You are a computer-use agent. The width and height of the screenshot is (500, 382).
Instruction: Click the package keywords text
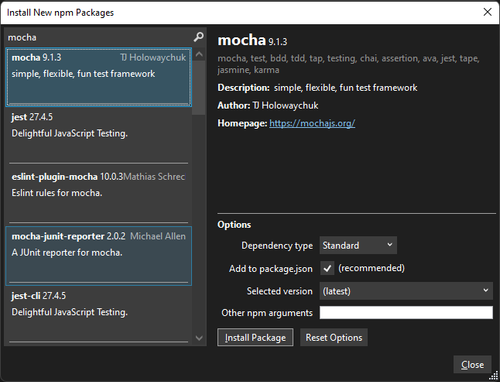click(348, 64)
